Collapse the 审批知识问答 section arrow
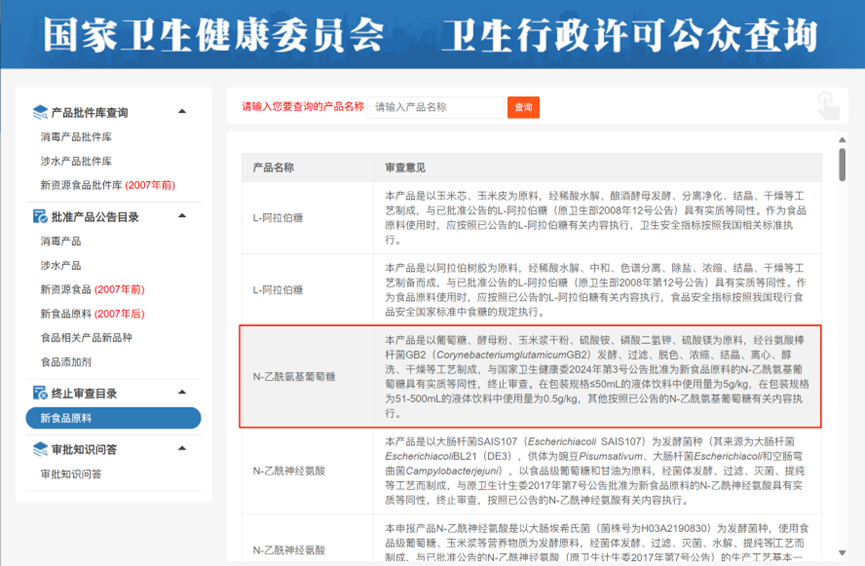The width and height of the screenshot is (865, 566). point(182,448)
